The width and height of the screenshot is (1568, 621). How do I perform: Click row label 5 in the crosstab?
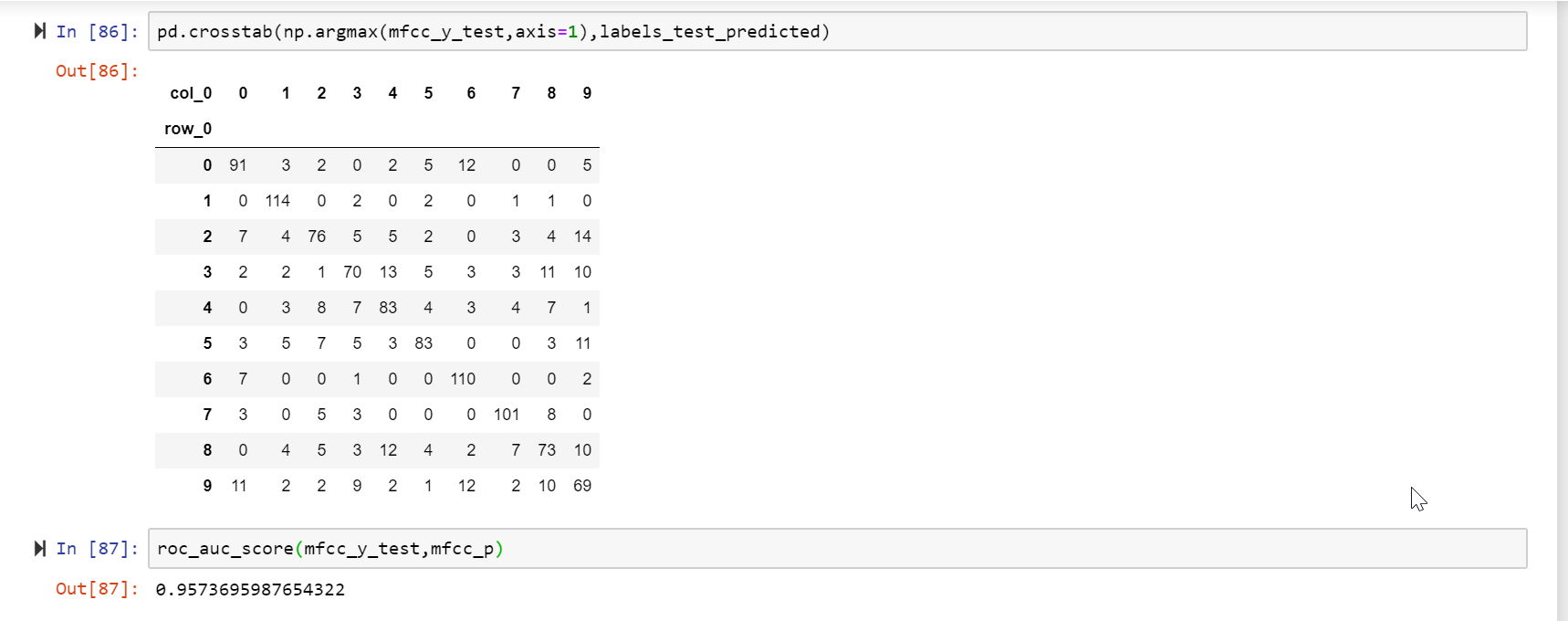pyautogui.click(x=207, y=342)
